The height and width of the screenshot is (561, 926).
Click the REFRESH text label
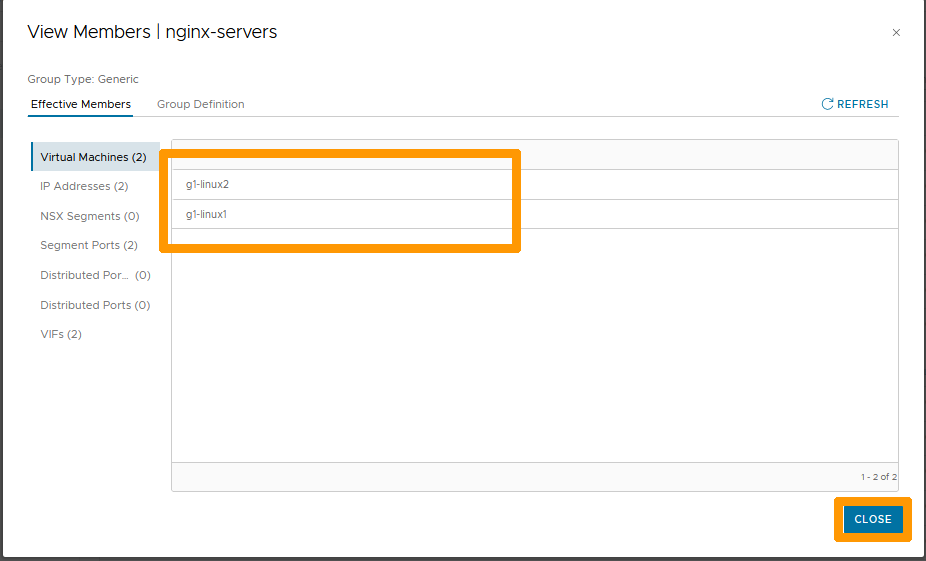862,104
